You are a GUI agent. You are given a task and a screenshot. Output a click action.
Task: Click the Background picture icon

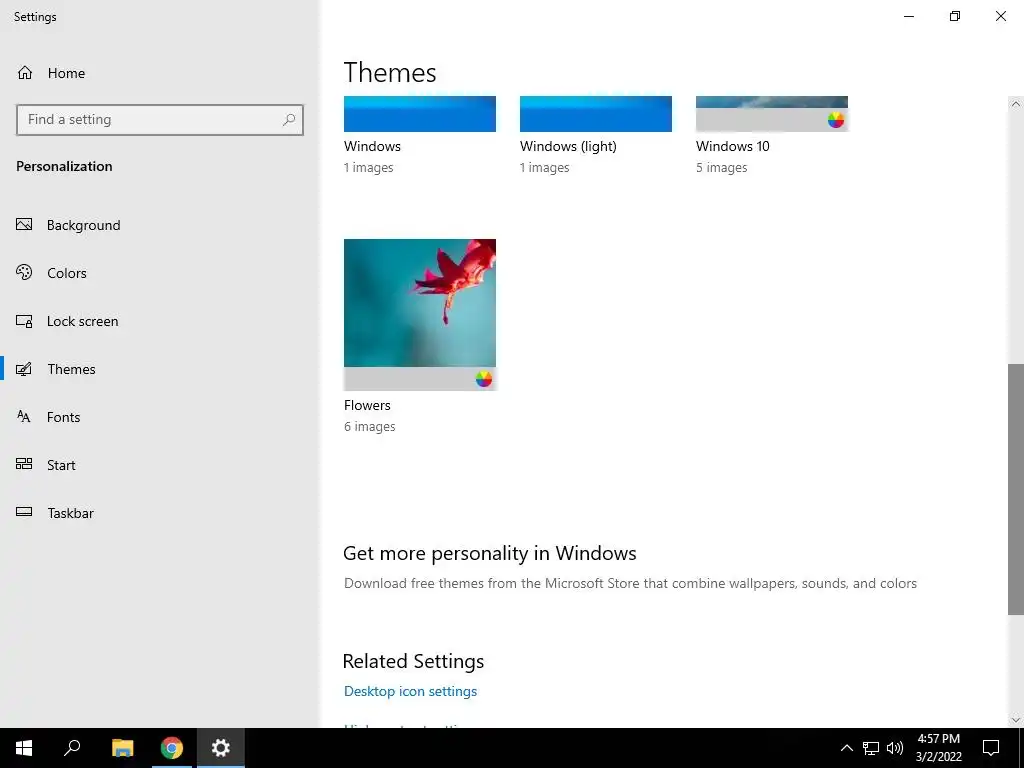pyautogui.click(x=24, y=225)
